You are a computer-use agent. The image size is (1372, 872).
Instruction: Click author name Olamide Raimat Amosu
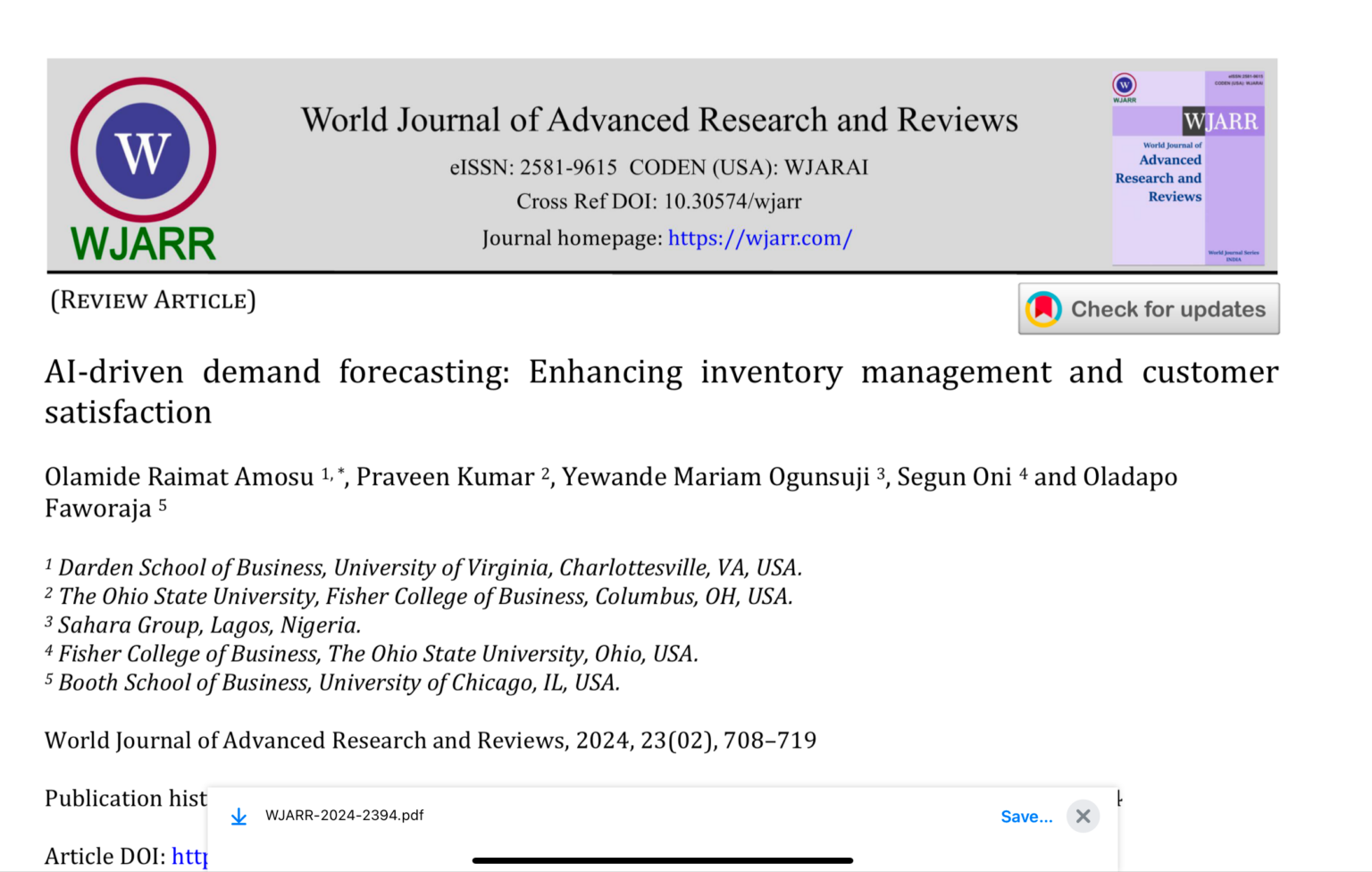point(179,477)
